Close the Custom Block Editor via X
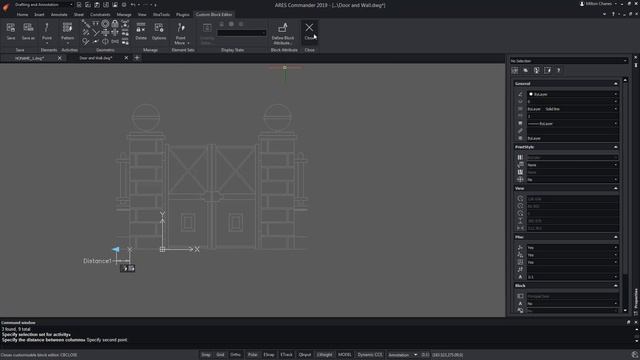The image size is (640, 360). click(x=309, y=31)
